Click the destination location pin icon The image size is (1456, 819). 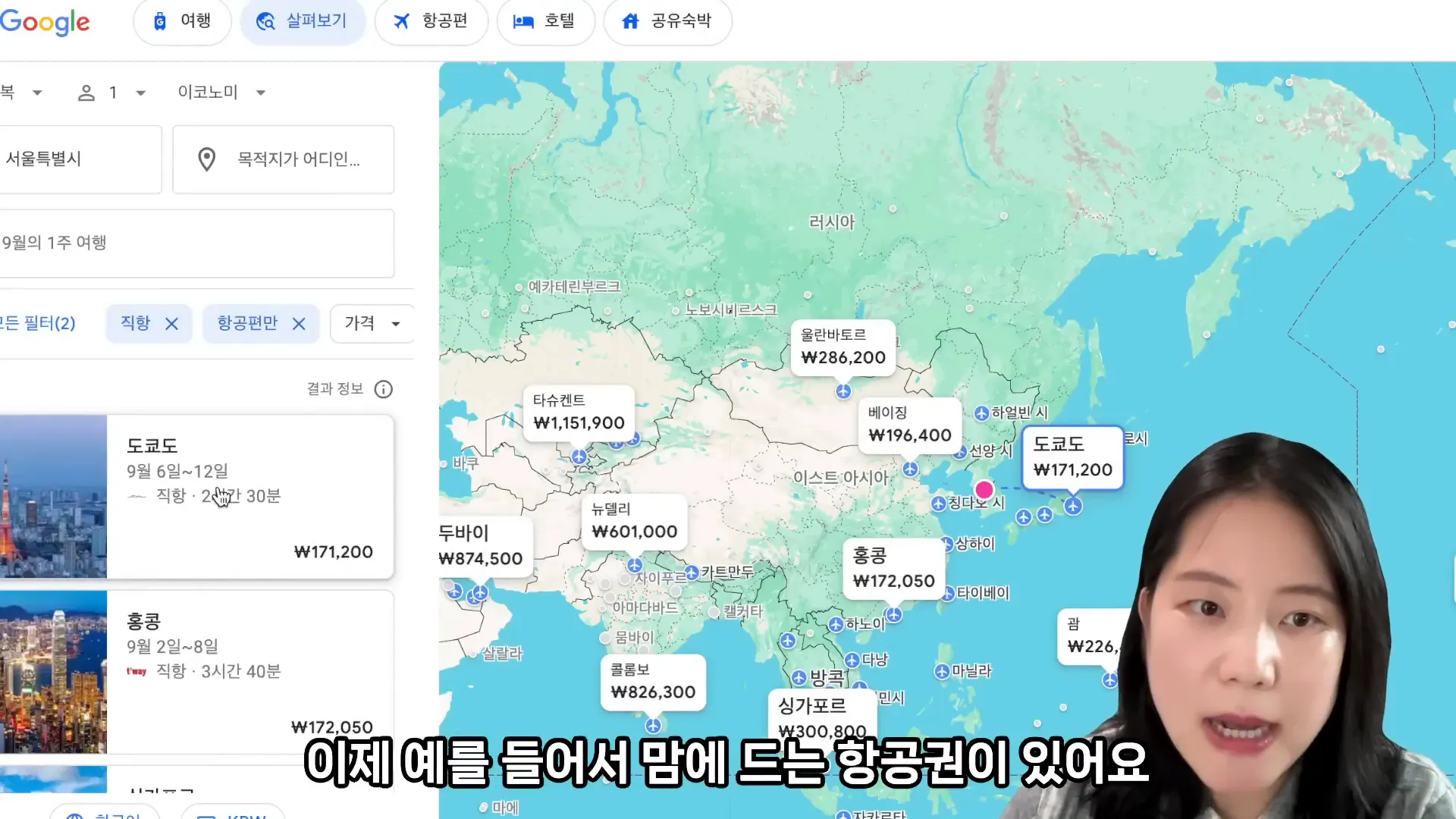(x=206, y=159)
